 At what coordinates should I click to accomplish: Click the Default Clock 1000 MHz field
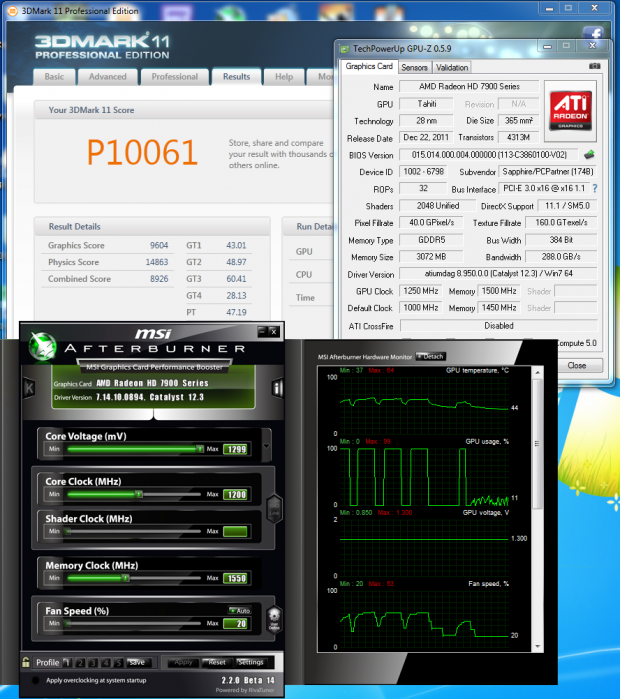click(420, 308)
